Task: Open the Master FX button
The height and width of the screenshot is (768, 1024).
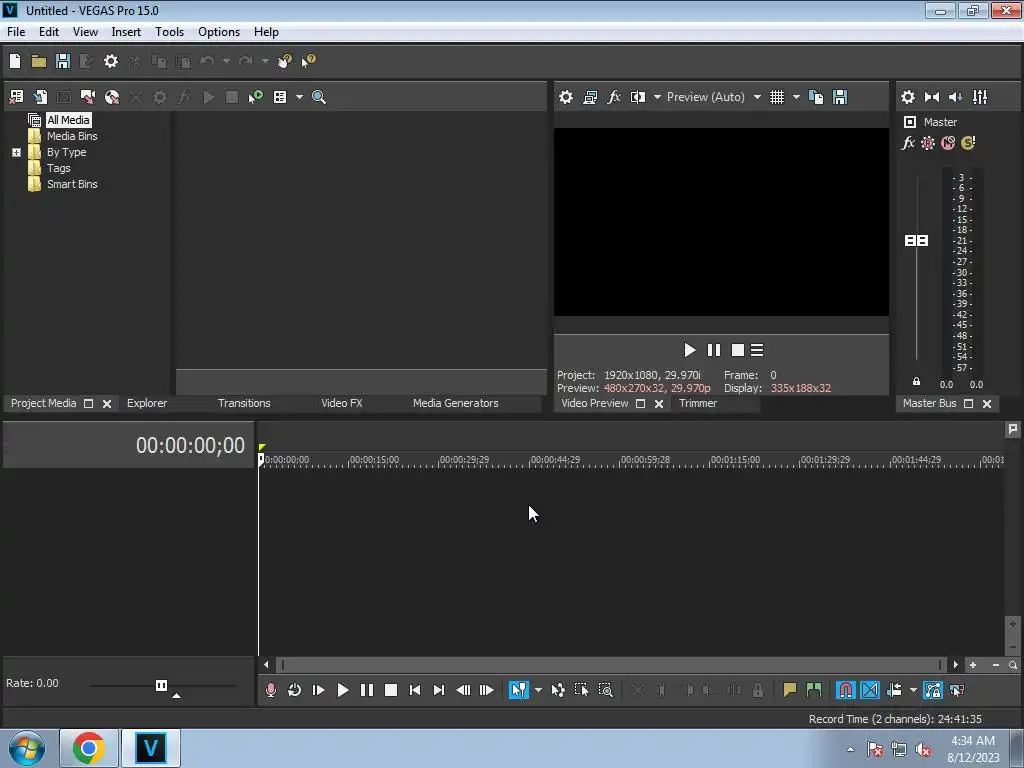Action: pyautogui.click(x=908, y=143)
